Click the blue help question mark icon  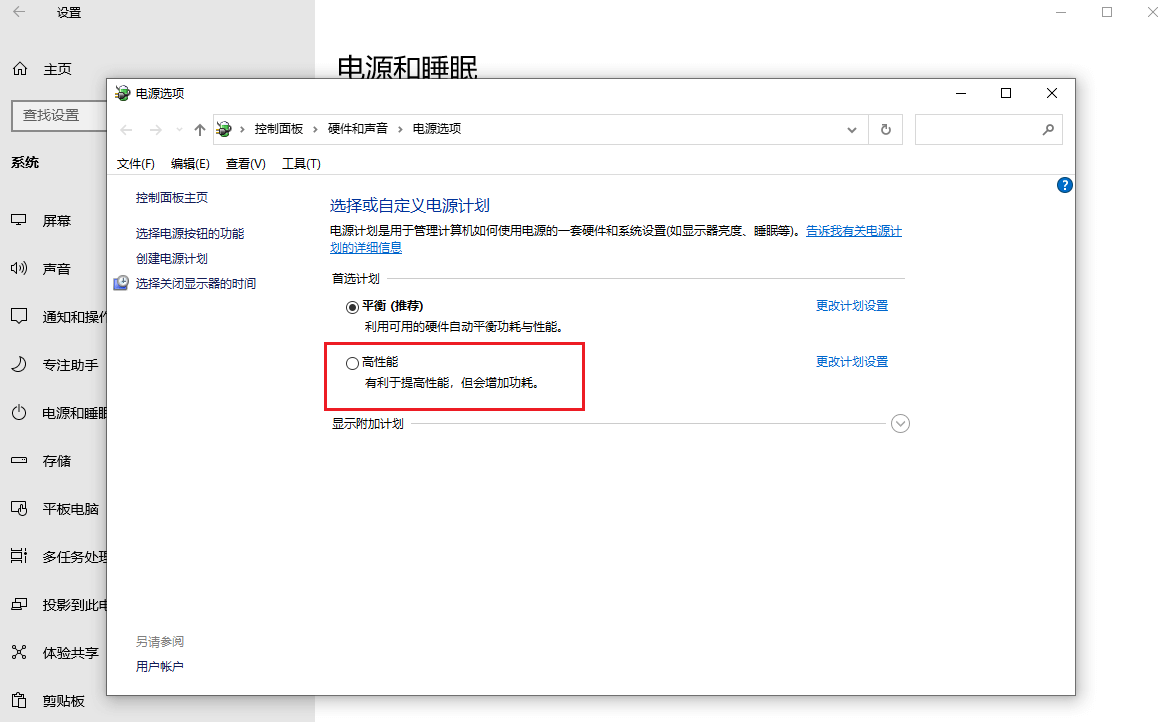1064,184
